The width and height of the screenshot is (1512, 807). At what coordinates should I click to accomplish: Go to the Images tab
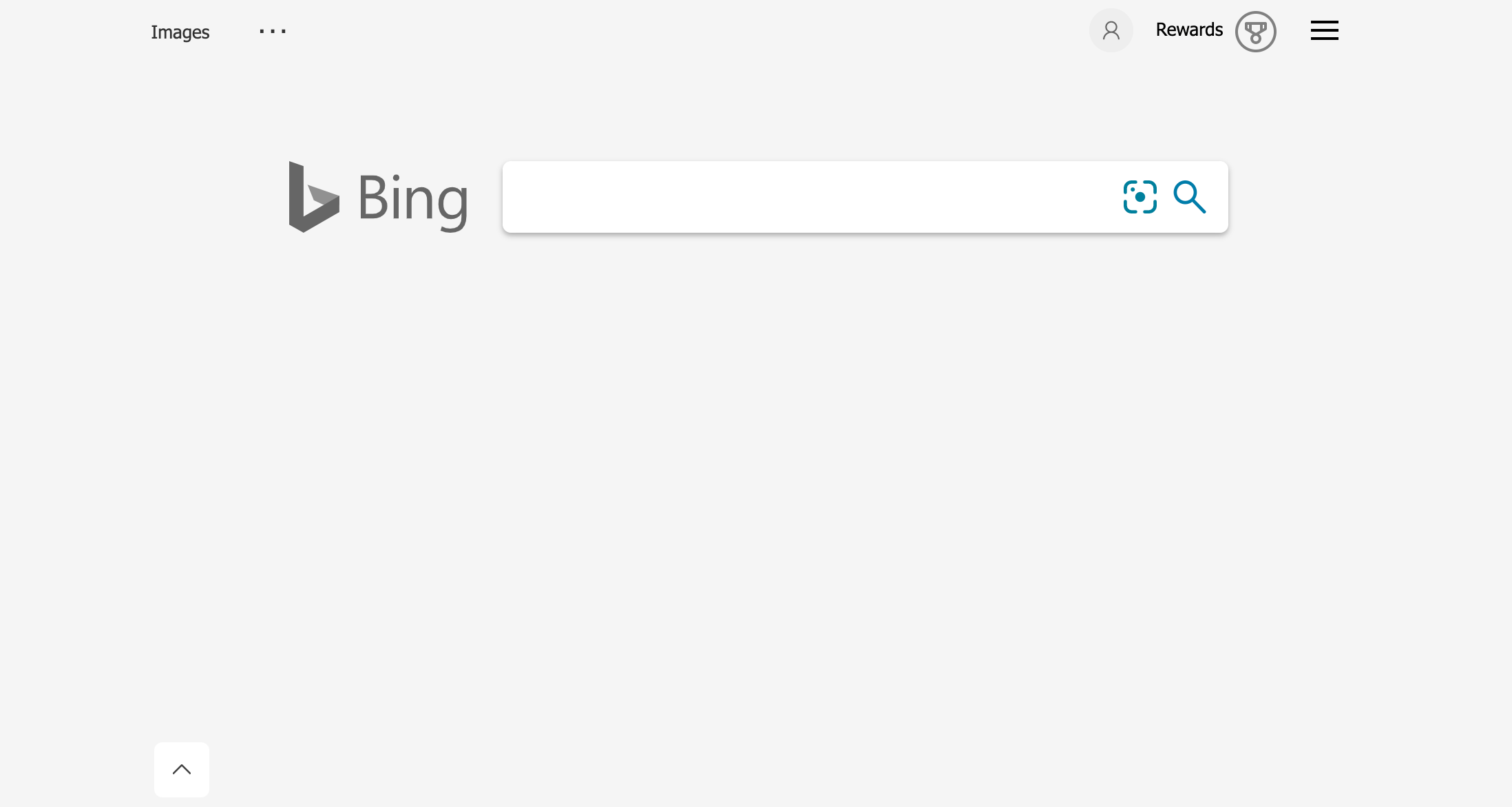[x=180, y=32]
